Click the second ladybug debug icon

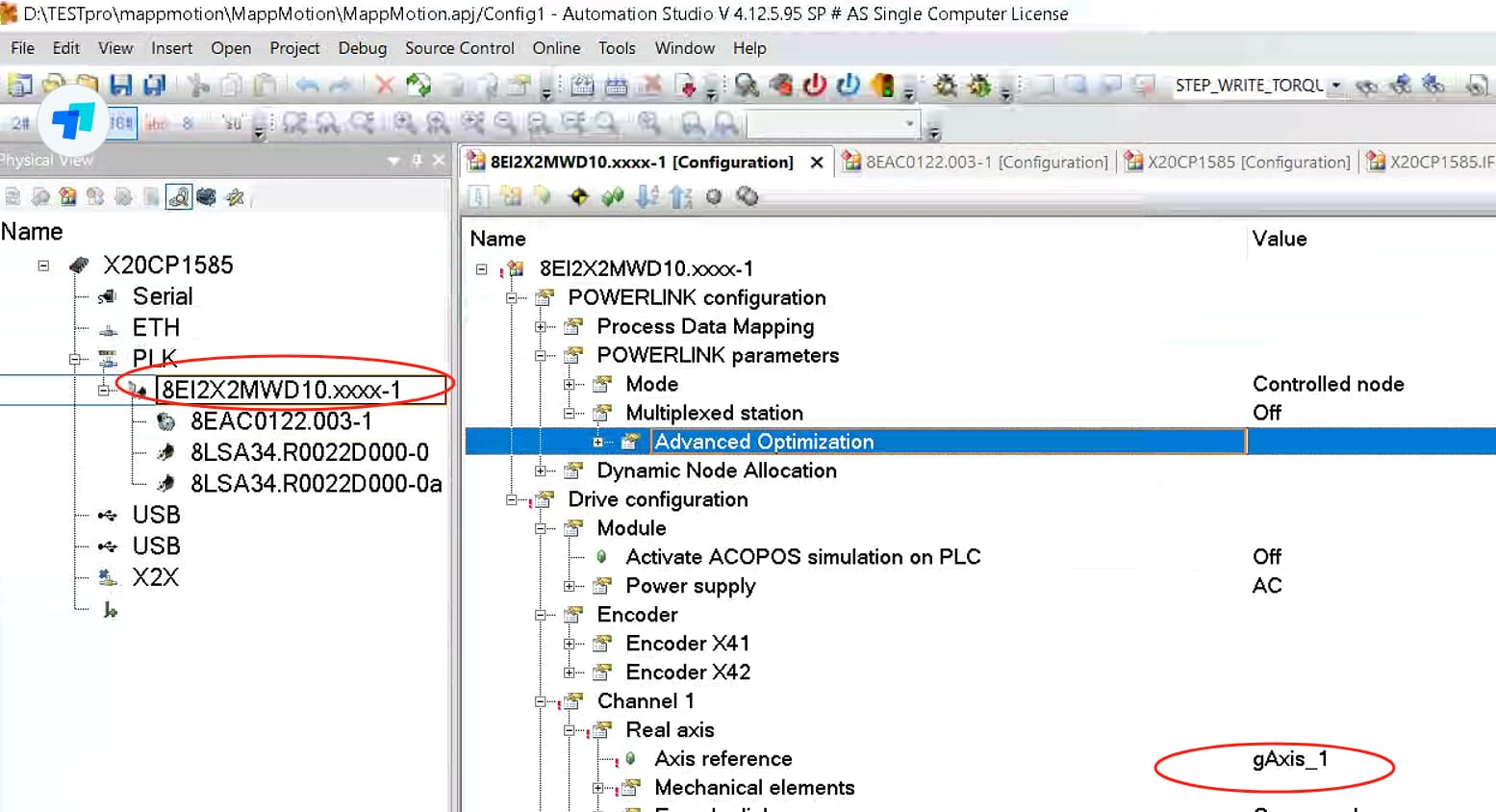click(979, 86)
